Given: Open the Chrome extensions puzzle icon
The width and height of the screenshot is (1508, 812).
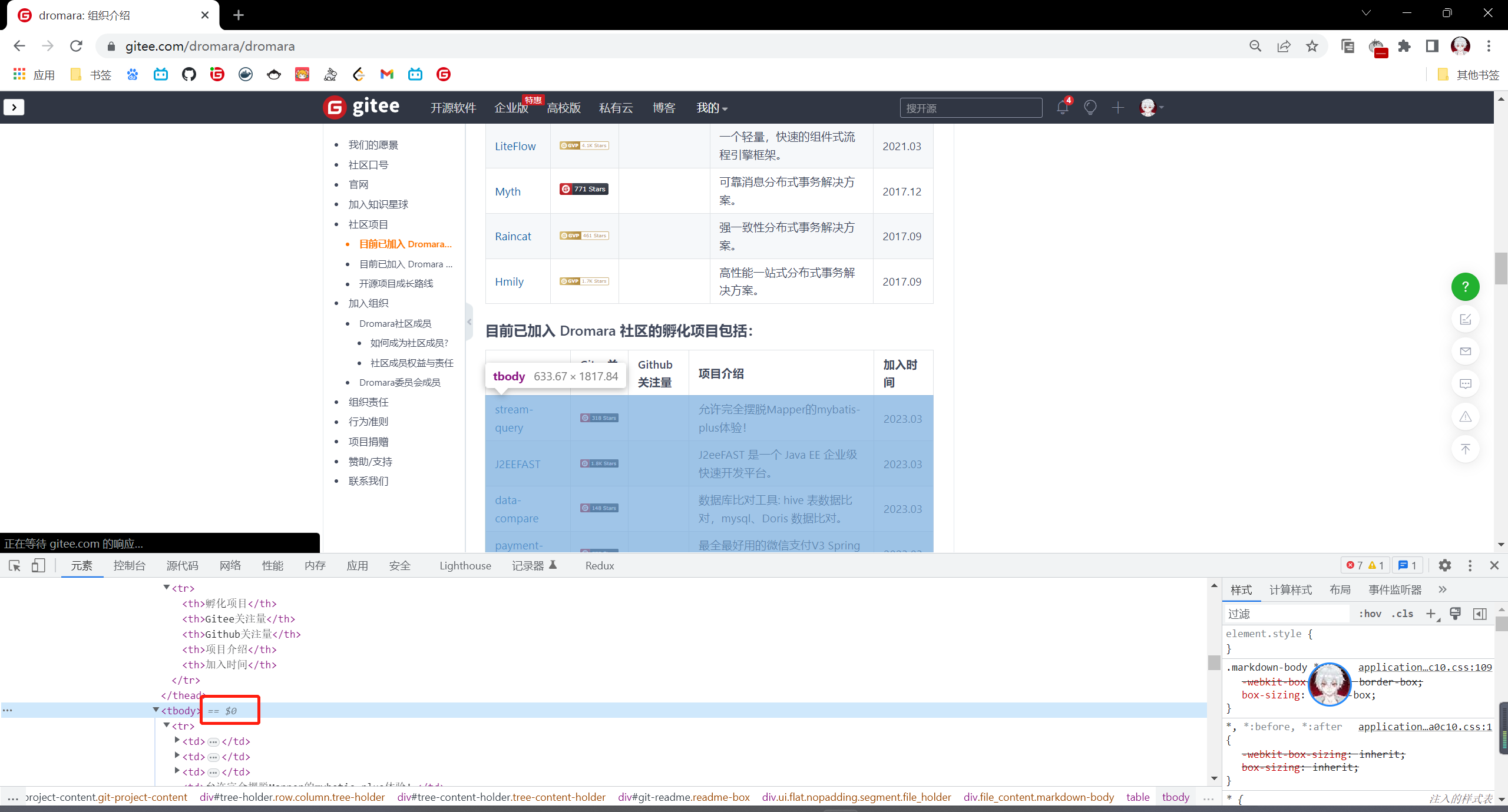Looking at the screenshot, I should 1404,46.
